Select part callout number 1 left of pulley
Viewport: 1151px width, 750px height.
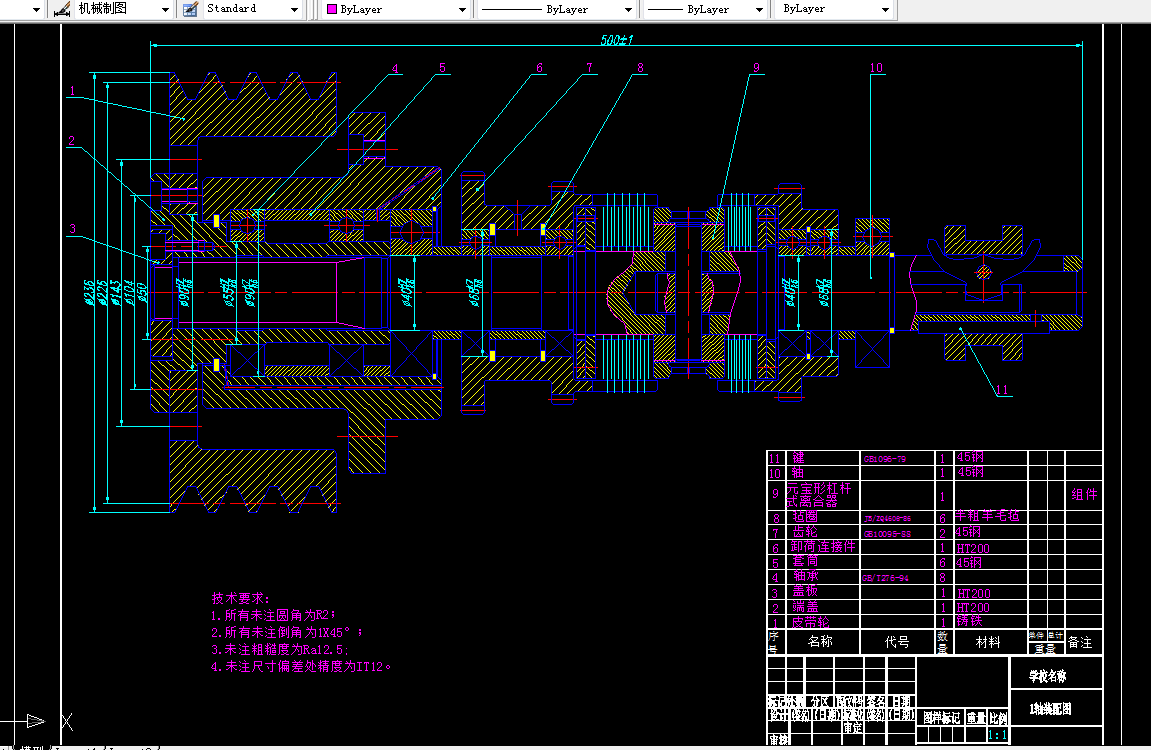coord(73,91)
